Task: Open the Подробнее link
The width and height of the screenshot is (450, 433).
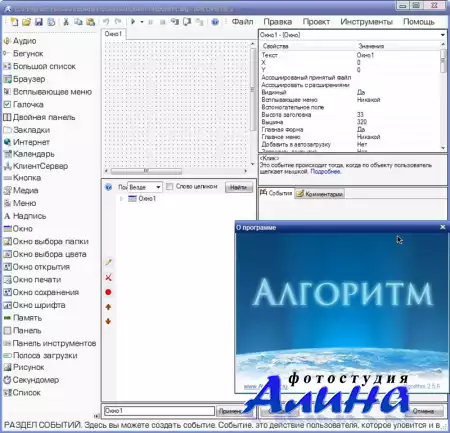Action: (x=325, y=172)
